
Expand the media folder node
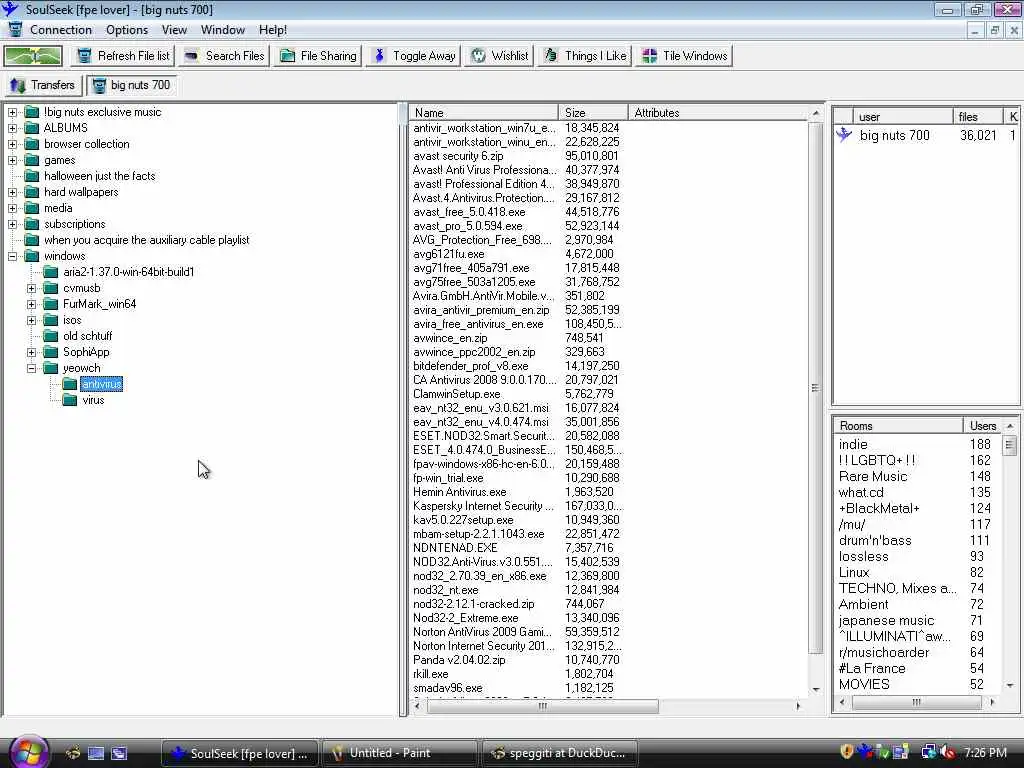click(12, 208)
